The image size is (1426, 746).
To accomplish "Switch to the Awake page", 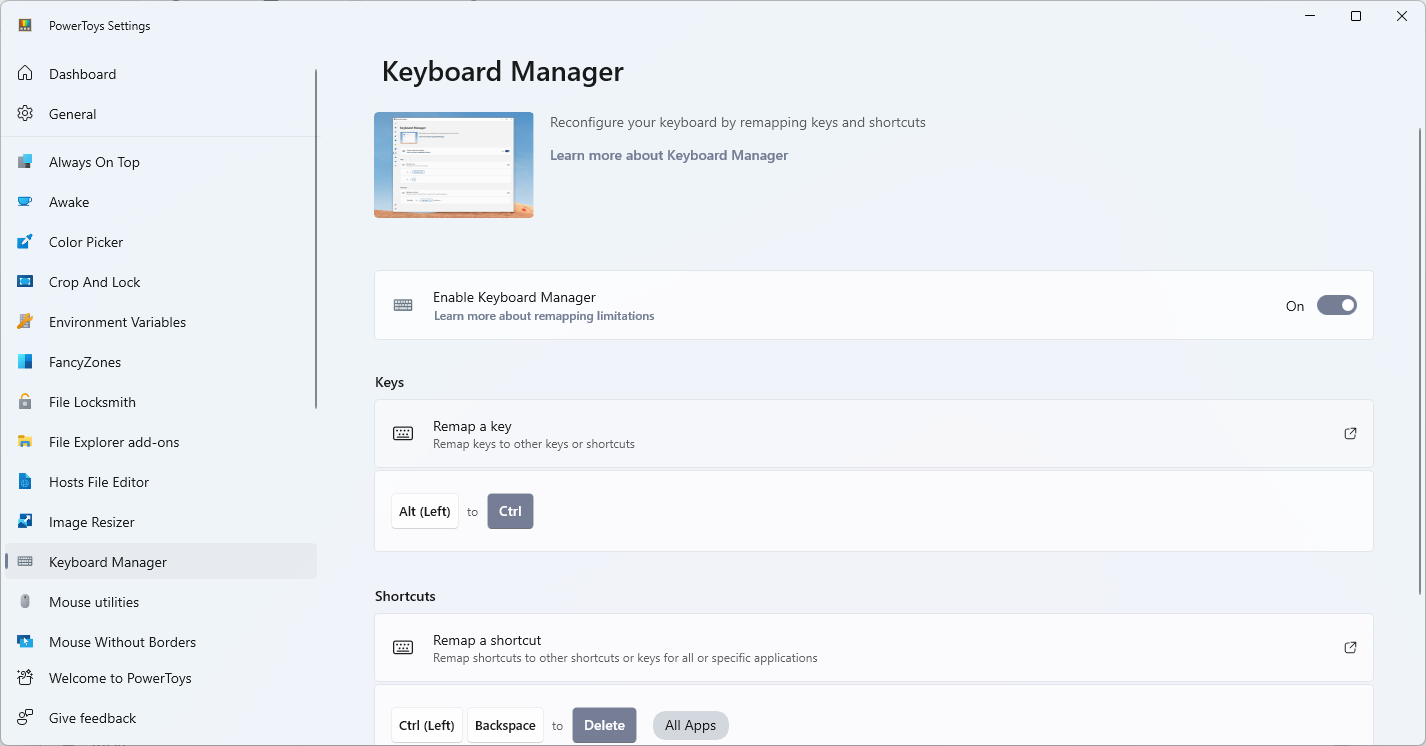I will click(x=161, y=202).
